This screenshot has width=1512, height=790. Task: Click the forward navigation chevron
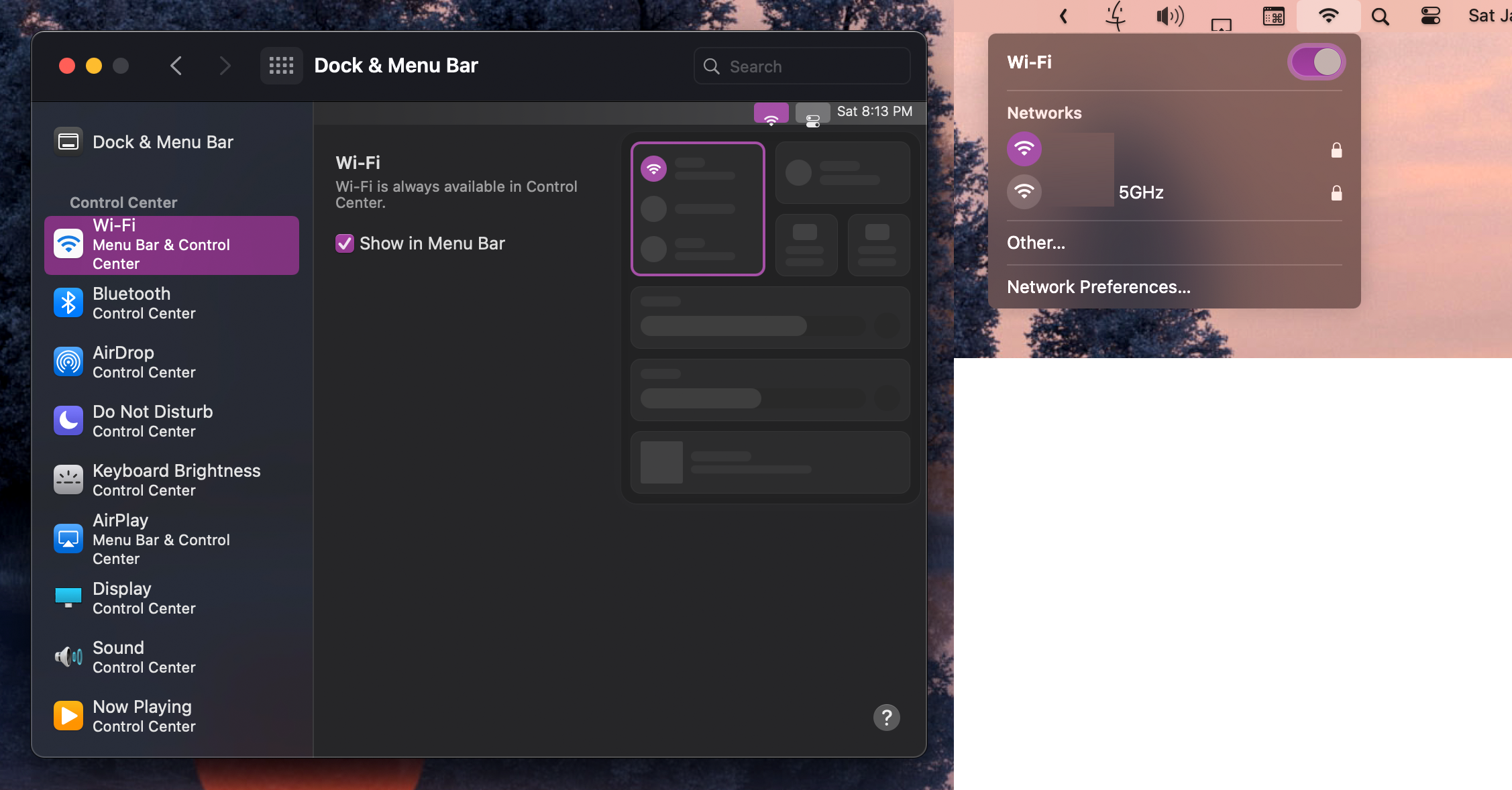pyautogui.click(x=225, y=66)
